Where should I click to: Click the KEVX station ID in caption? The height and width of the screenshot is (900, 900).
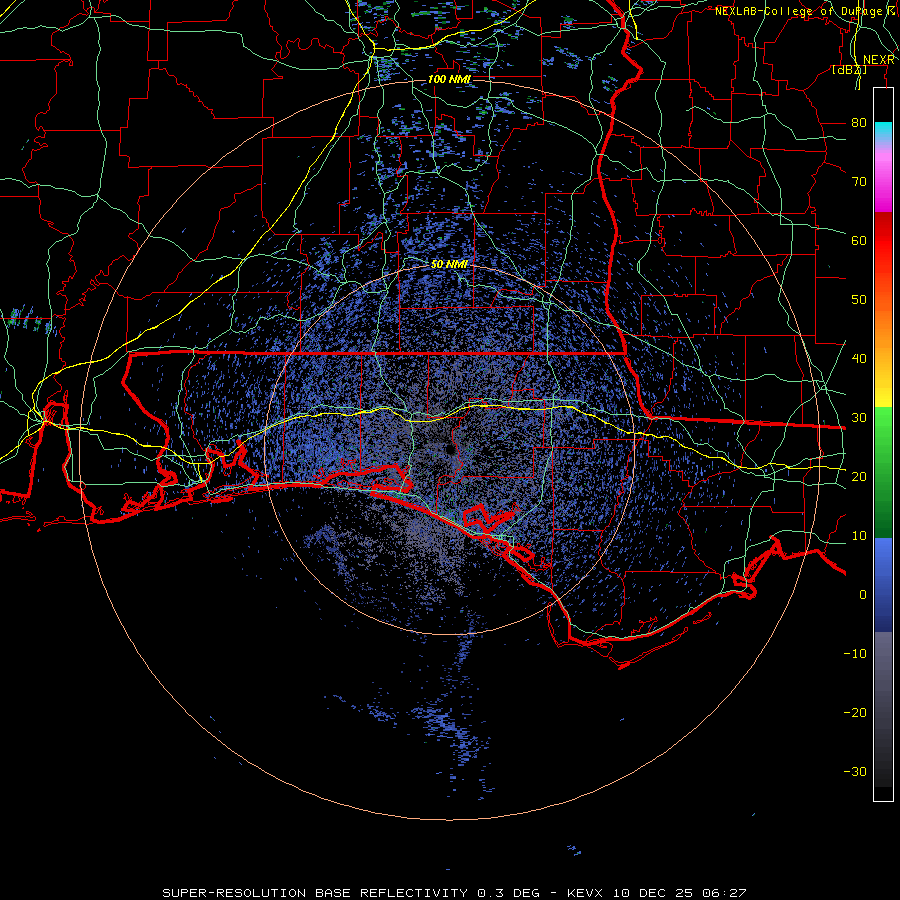coord(587,893)
